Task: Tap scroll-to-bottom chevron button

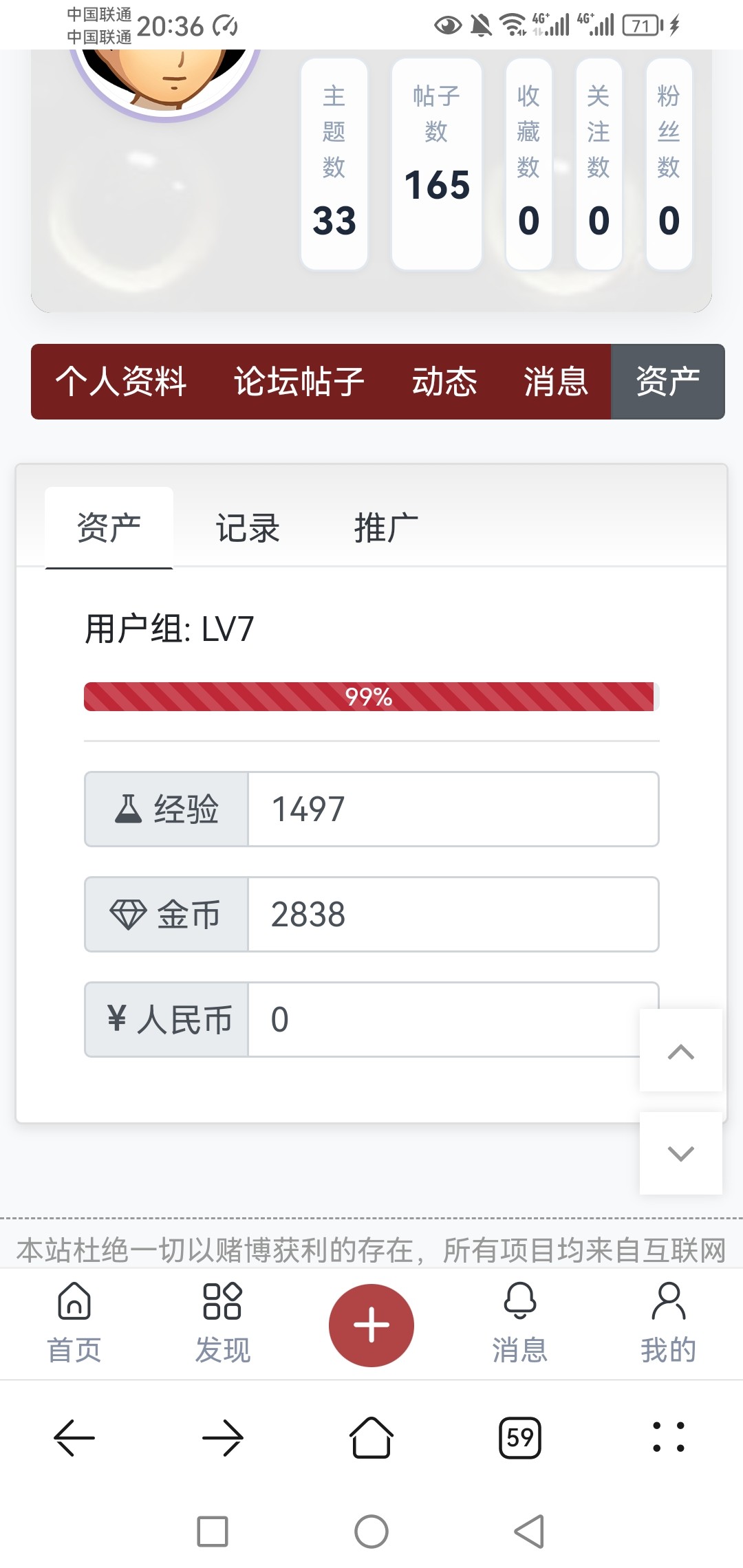Action: click(x=681, y=1153)
